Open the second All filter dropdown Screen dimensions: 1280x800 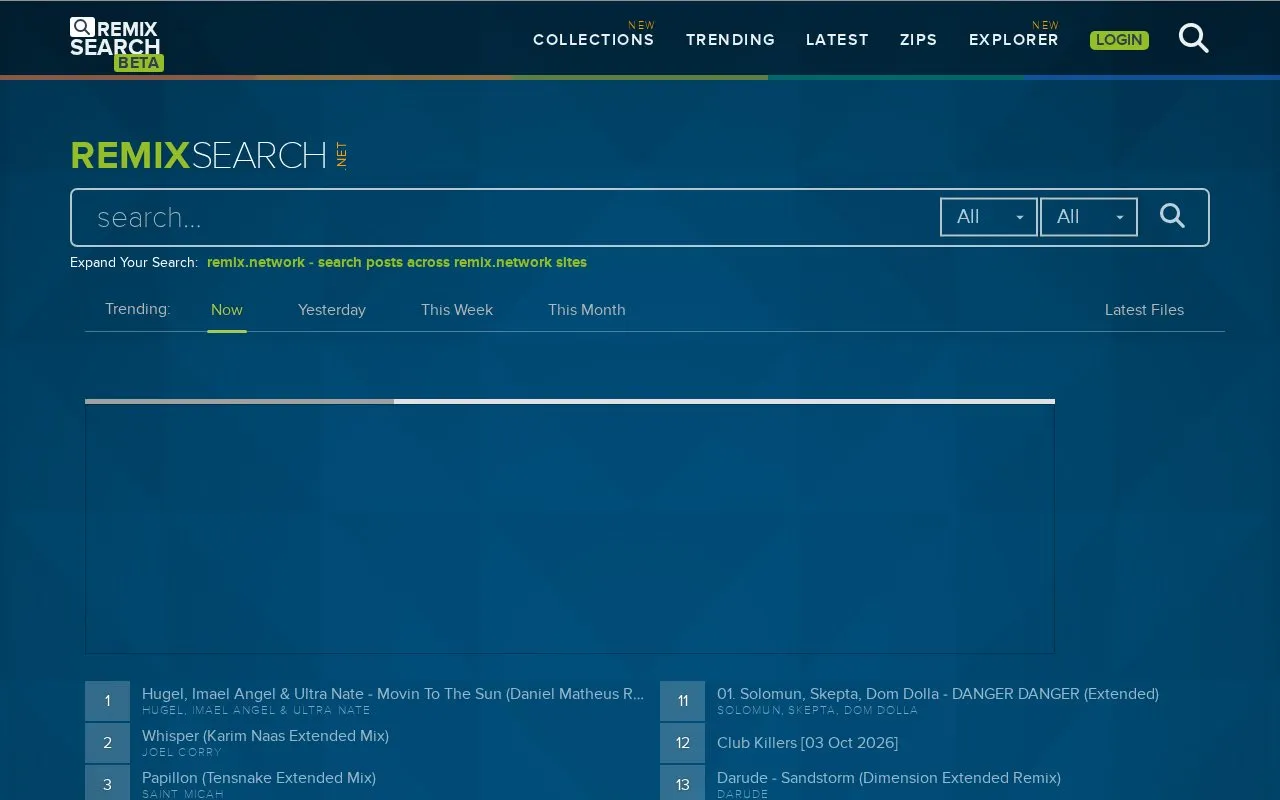click(1088, 217)
